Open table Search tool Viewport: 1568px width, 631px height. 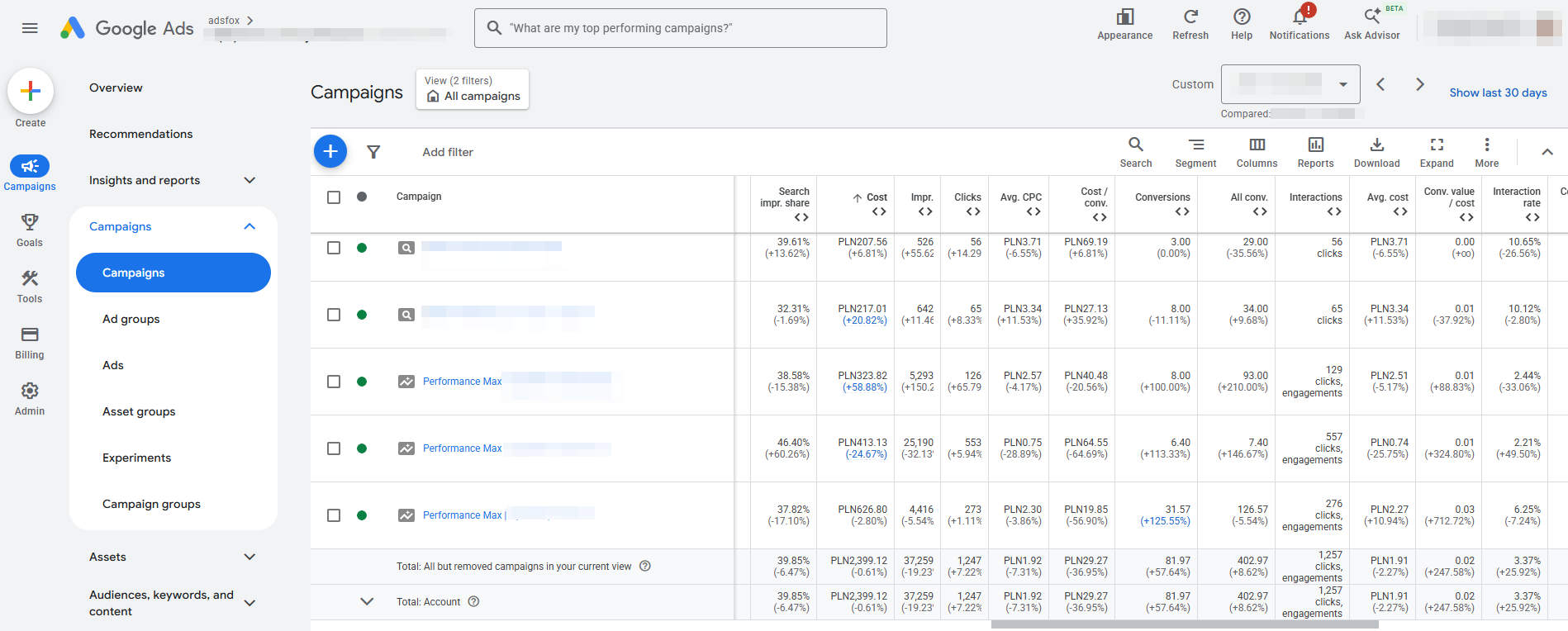pyautogui.click(x=1136, y=152)
